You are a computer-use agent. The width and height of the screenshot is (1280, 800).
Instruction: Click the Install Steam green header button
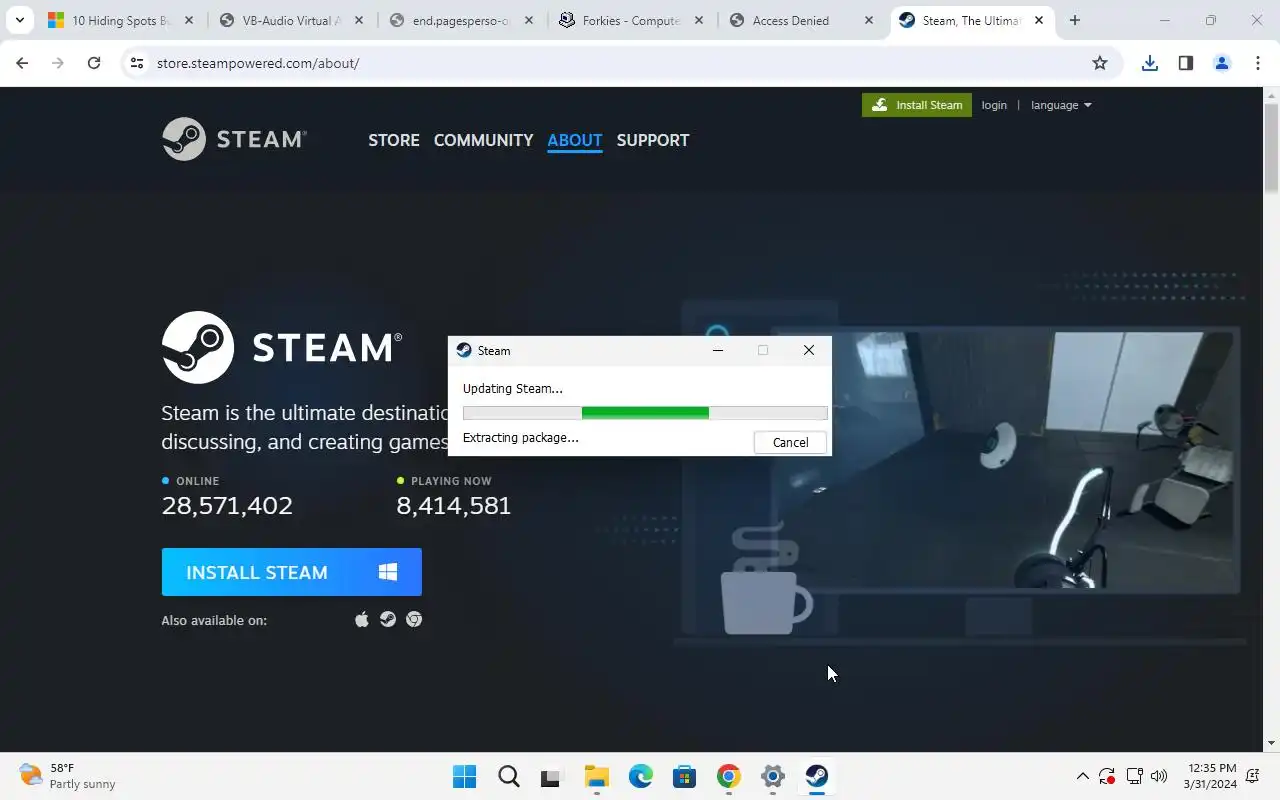(917, 105)
